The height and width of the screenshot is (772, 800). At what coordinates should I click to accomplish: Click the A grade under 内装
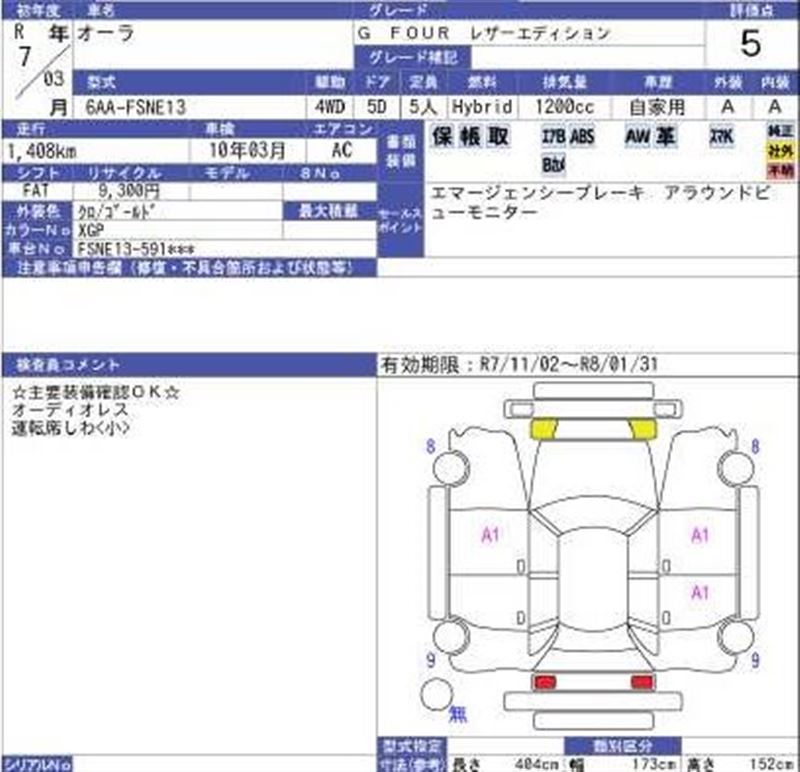pyautogui.click(x=775, y=107)
